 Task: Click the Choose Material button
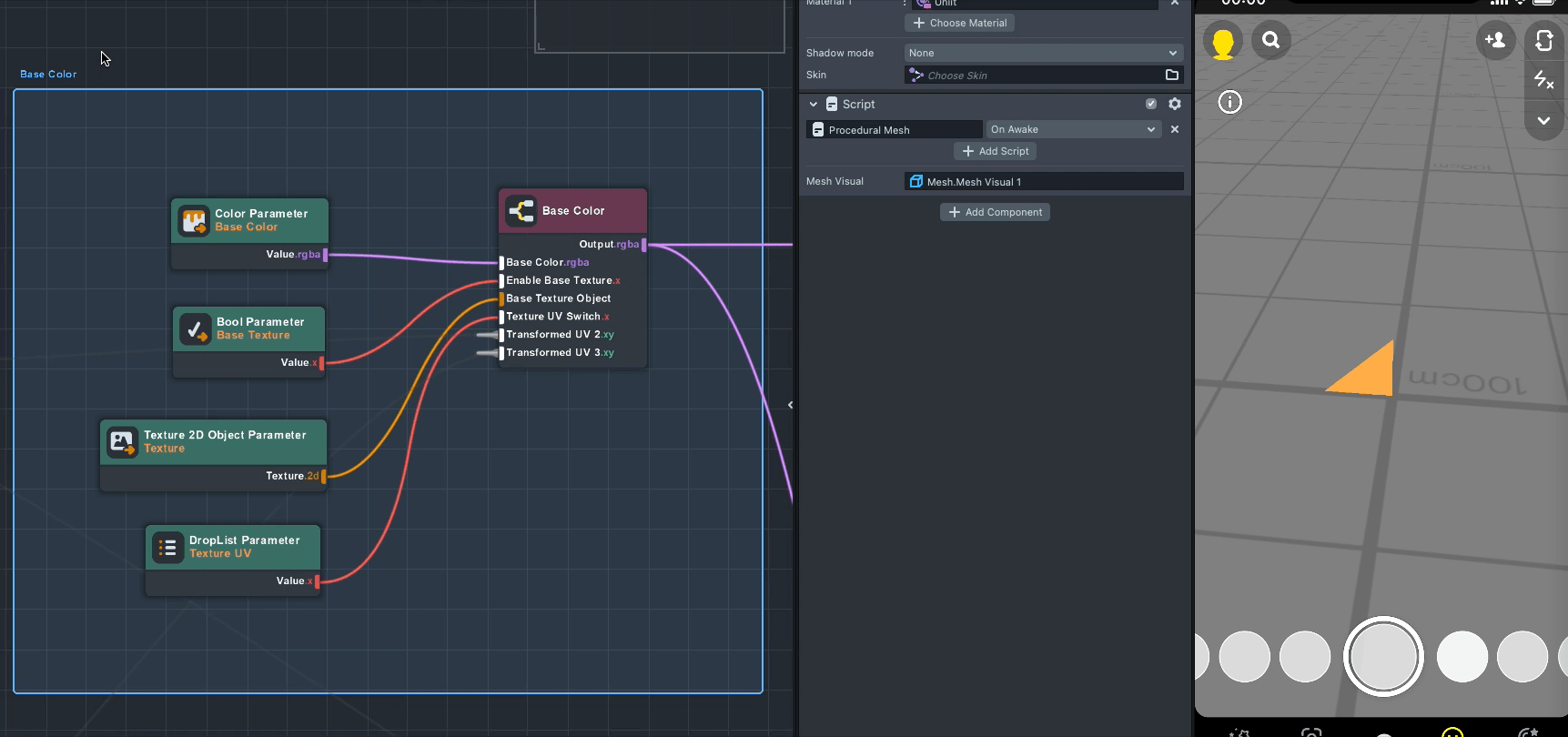click(959, 23)
